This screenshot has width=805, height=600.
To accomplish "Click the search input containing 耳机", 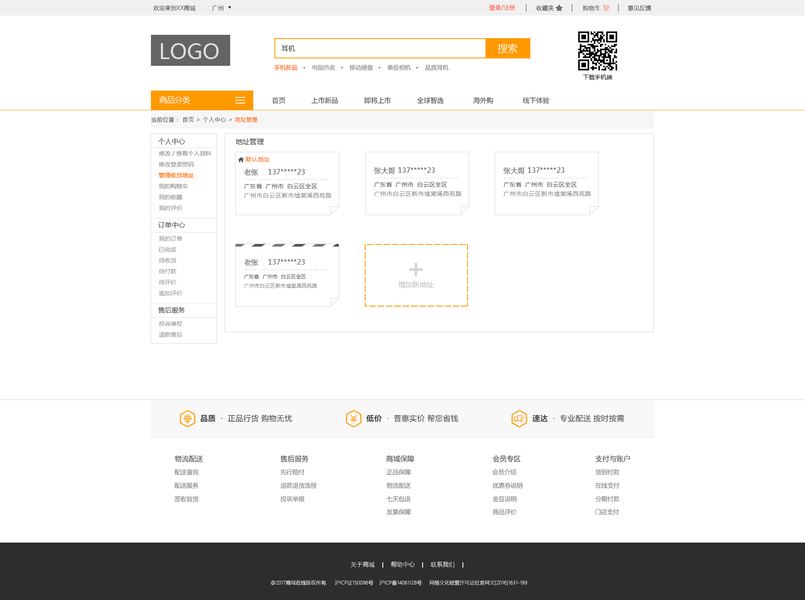I will (x=380, y=48).
